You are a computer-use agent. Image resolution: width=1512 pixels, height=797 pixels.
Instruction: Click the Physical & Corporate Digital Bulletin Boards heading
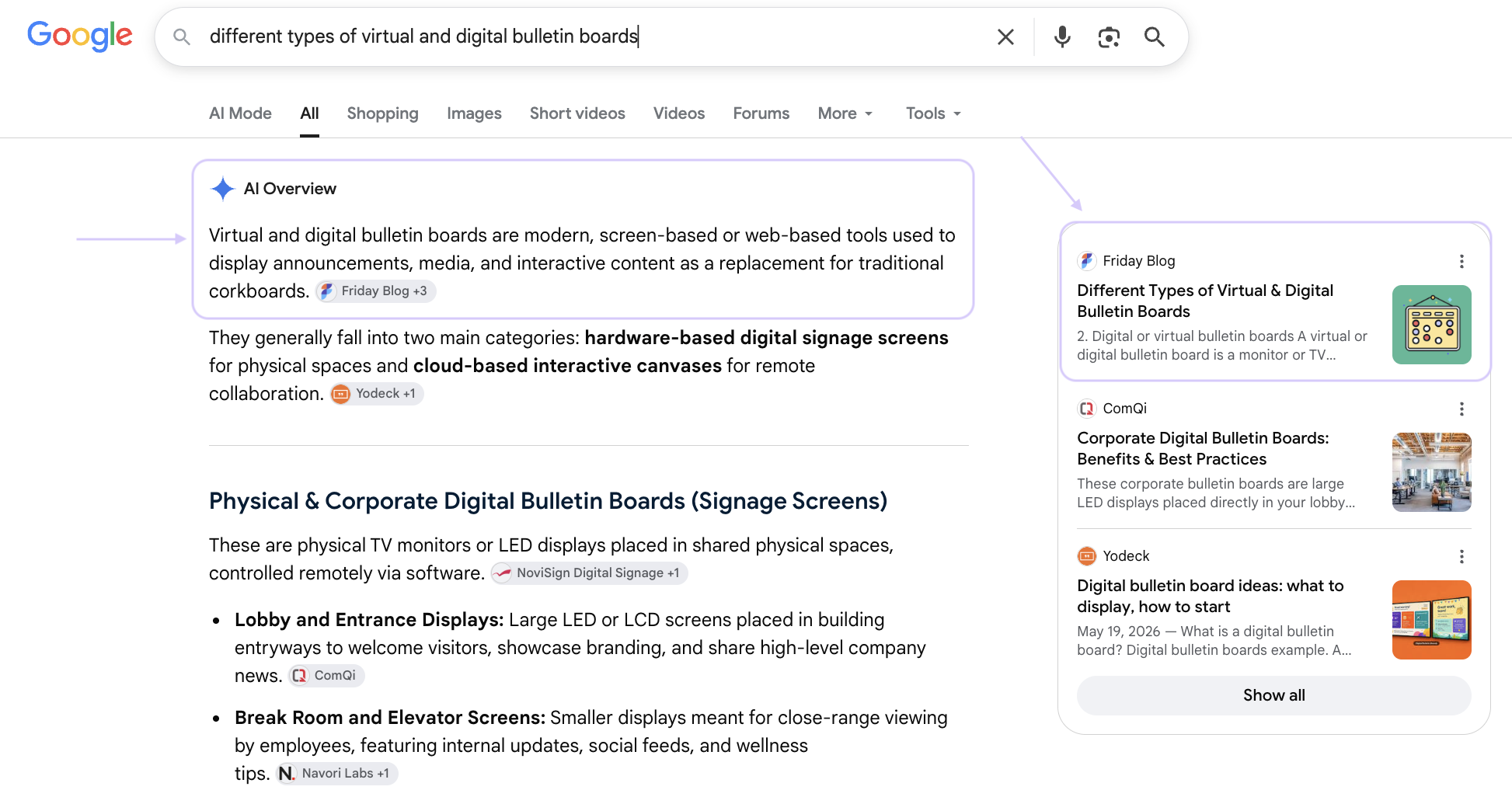pyautogui.click(x=548, y=501)
